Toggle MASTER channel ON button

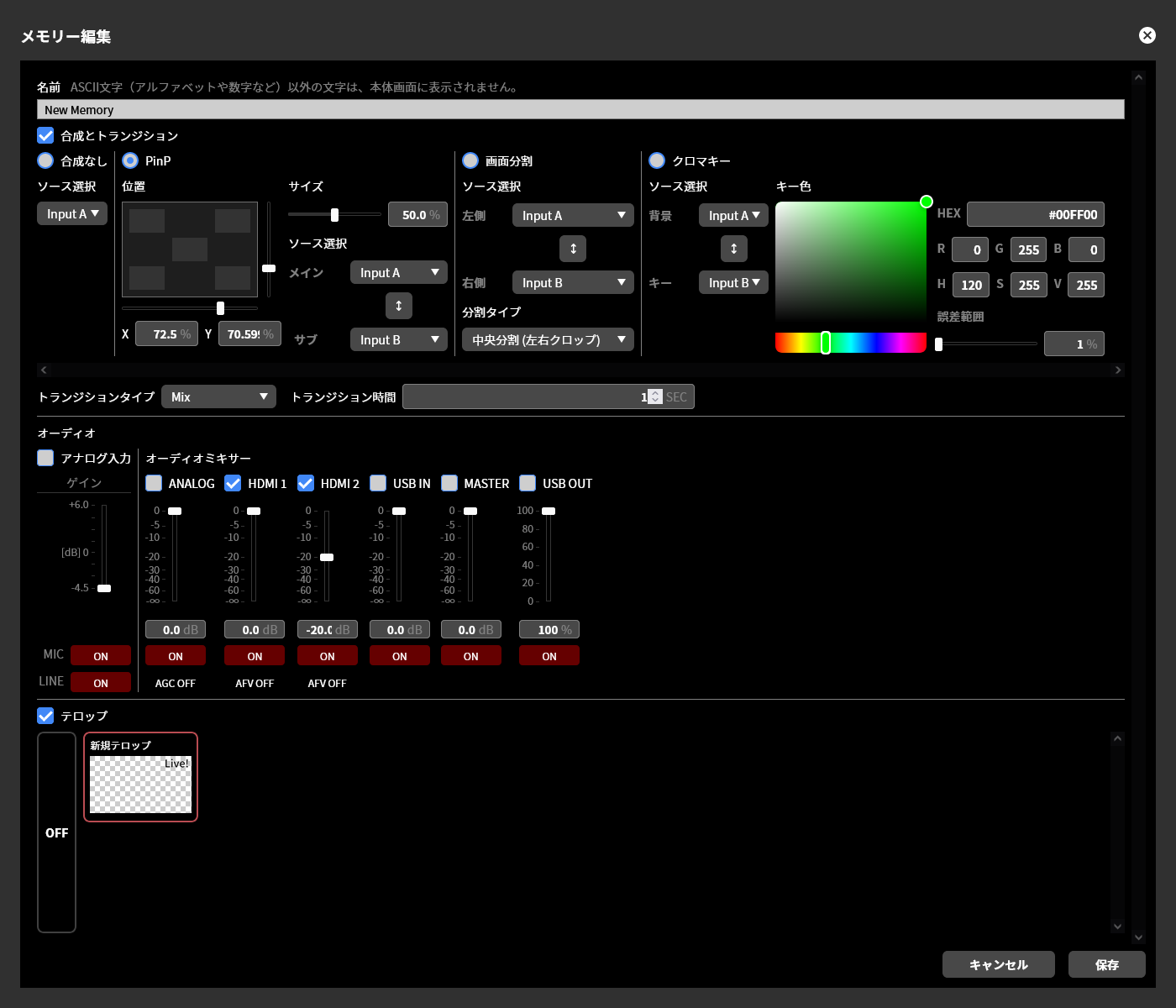click(471, 655)
